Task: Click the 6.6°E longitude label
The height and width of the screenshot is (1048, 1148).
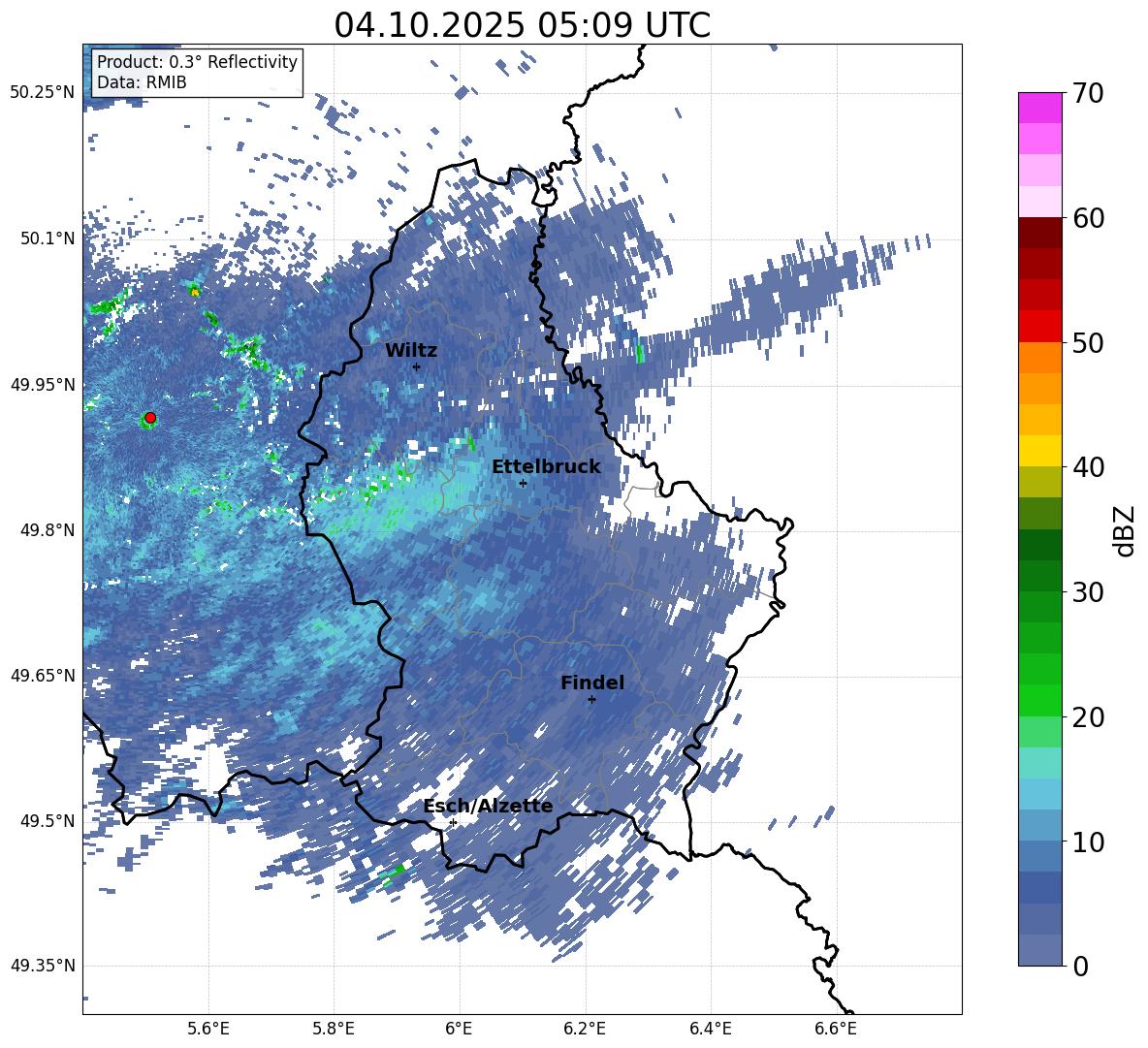Action: click(836, 1029)
